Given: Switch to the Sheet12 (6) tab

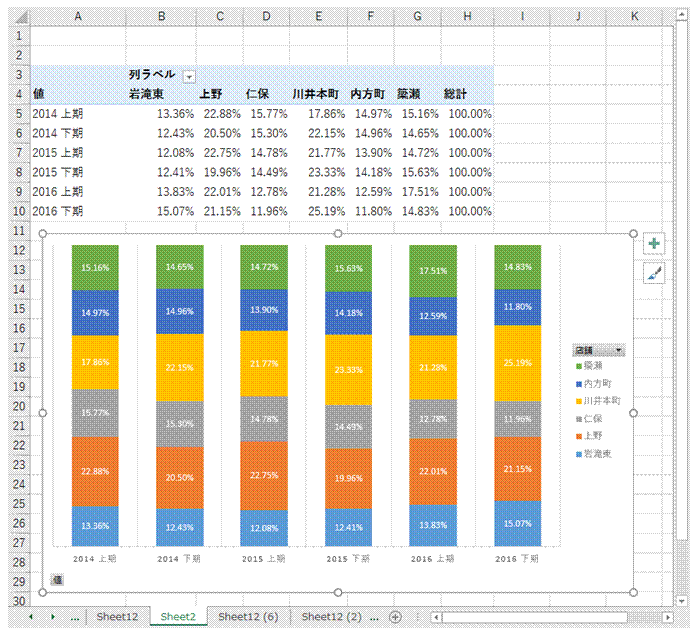Looking at the screenshot, I should (x=248, y=617).
